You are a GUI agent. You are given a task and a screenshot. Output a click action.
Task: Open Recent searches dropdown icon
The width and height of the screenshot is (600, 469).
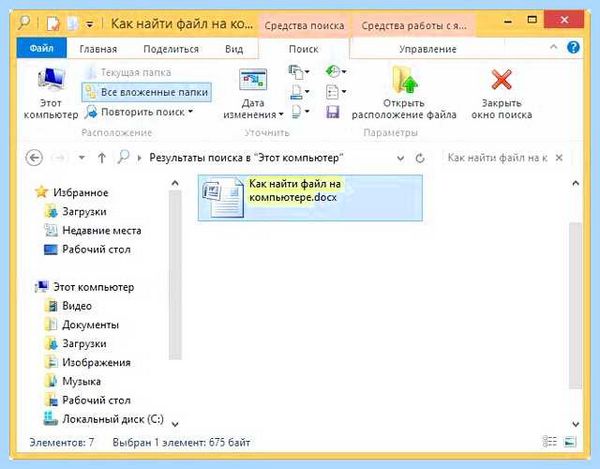point(336,72)
